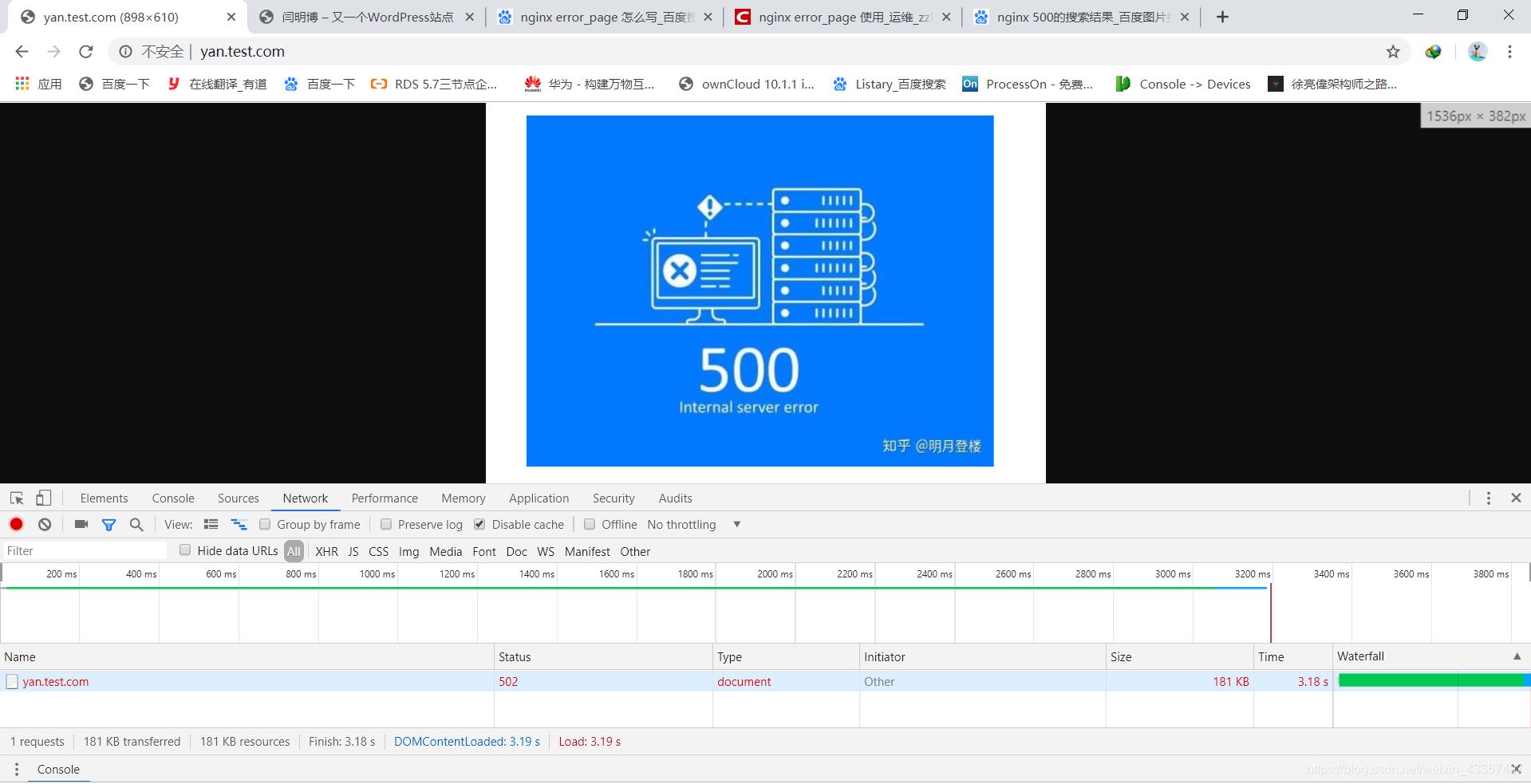Close the DevTools panel
The image size is (1531, 784).
(x=1516, y=498)
